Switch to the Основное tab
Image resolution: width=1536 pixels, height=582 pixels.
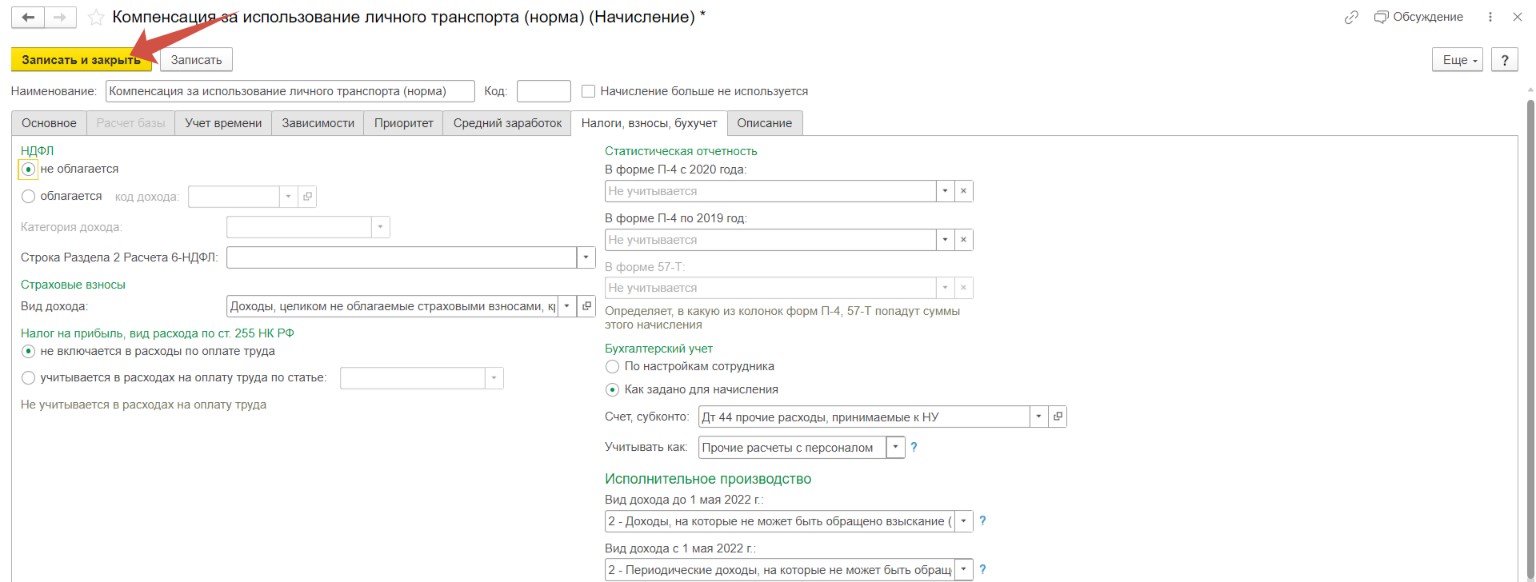[48, 123]
